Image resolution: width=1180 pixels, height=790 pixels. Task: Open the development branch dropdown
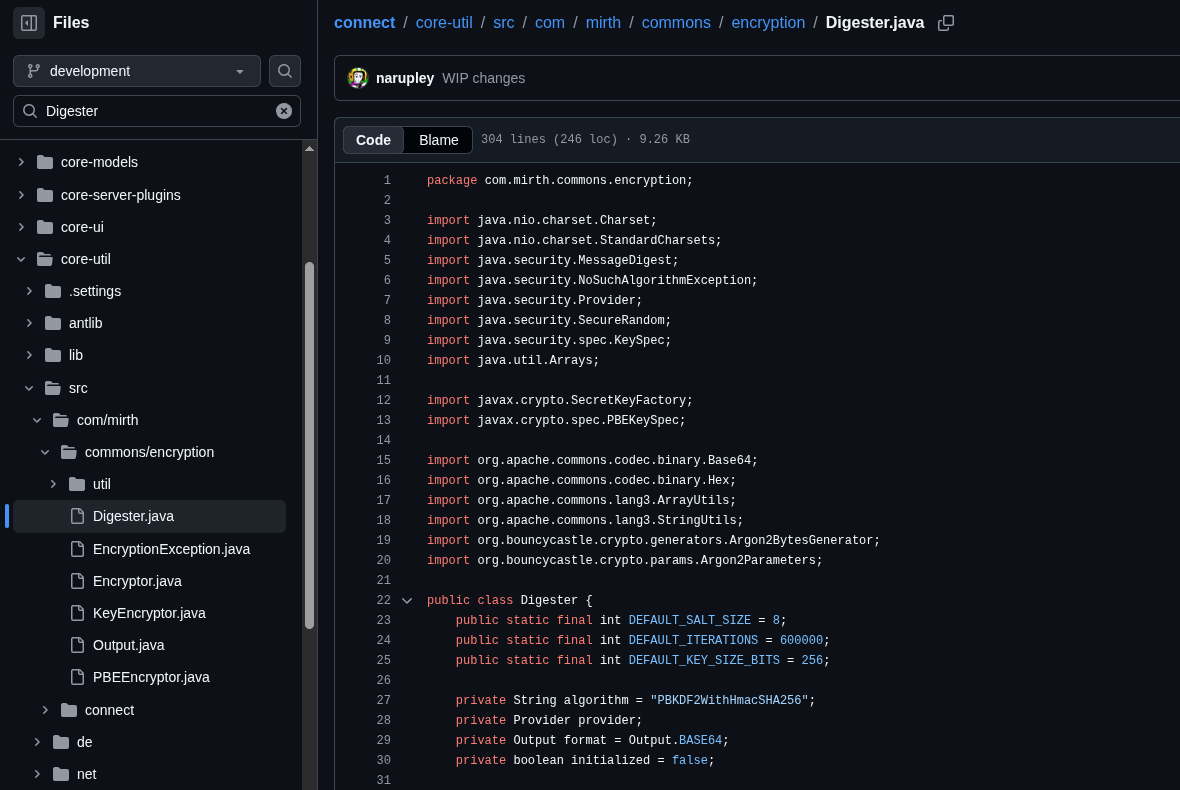137,71
